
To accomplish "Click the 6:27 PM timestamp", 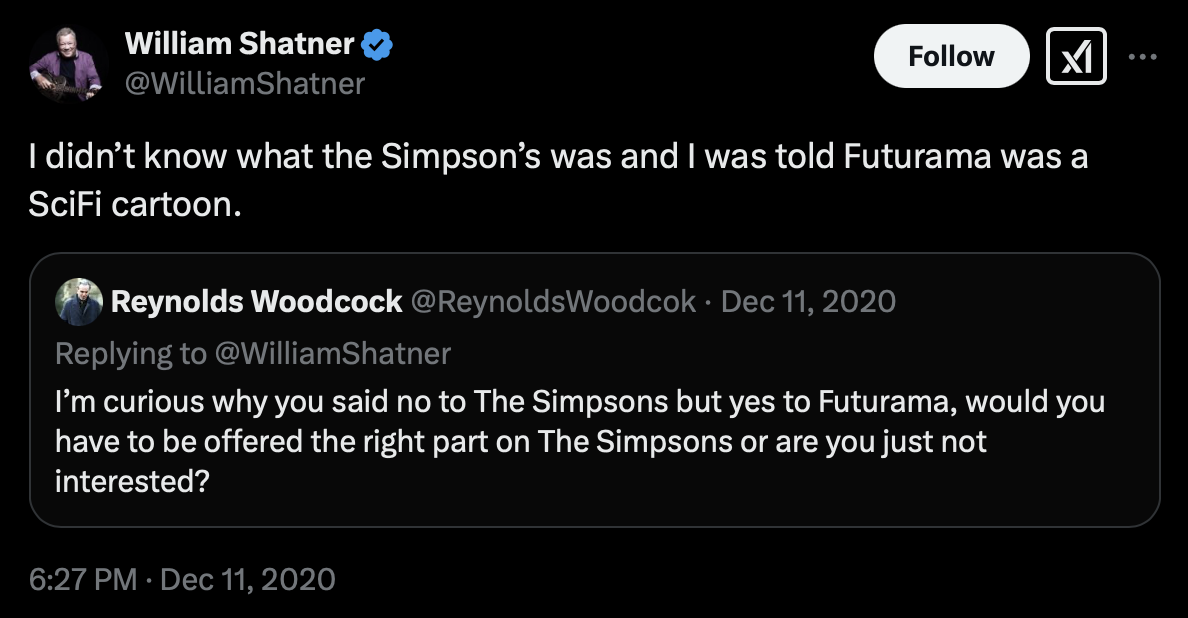I will point(83,579).
